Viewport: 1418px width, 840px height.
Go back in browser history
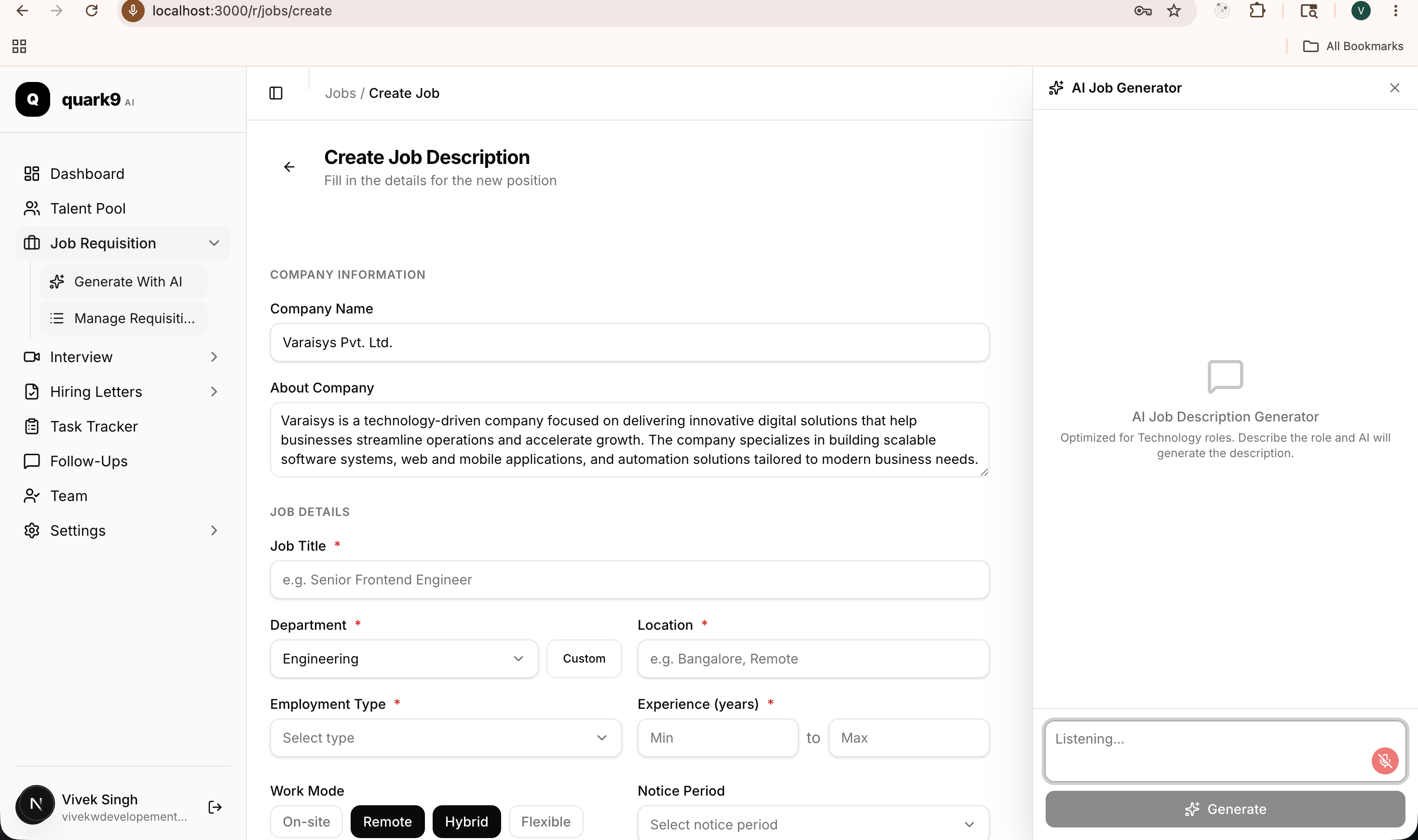(x=22, y=11)
